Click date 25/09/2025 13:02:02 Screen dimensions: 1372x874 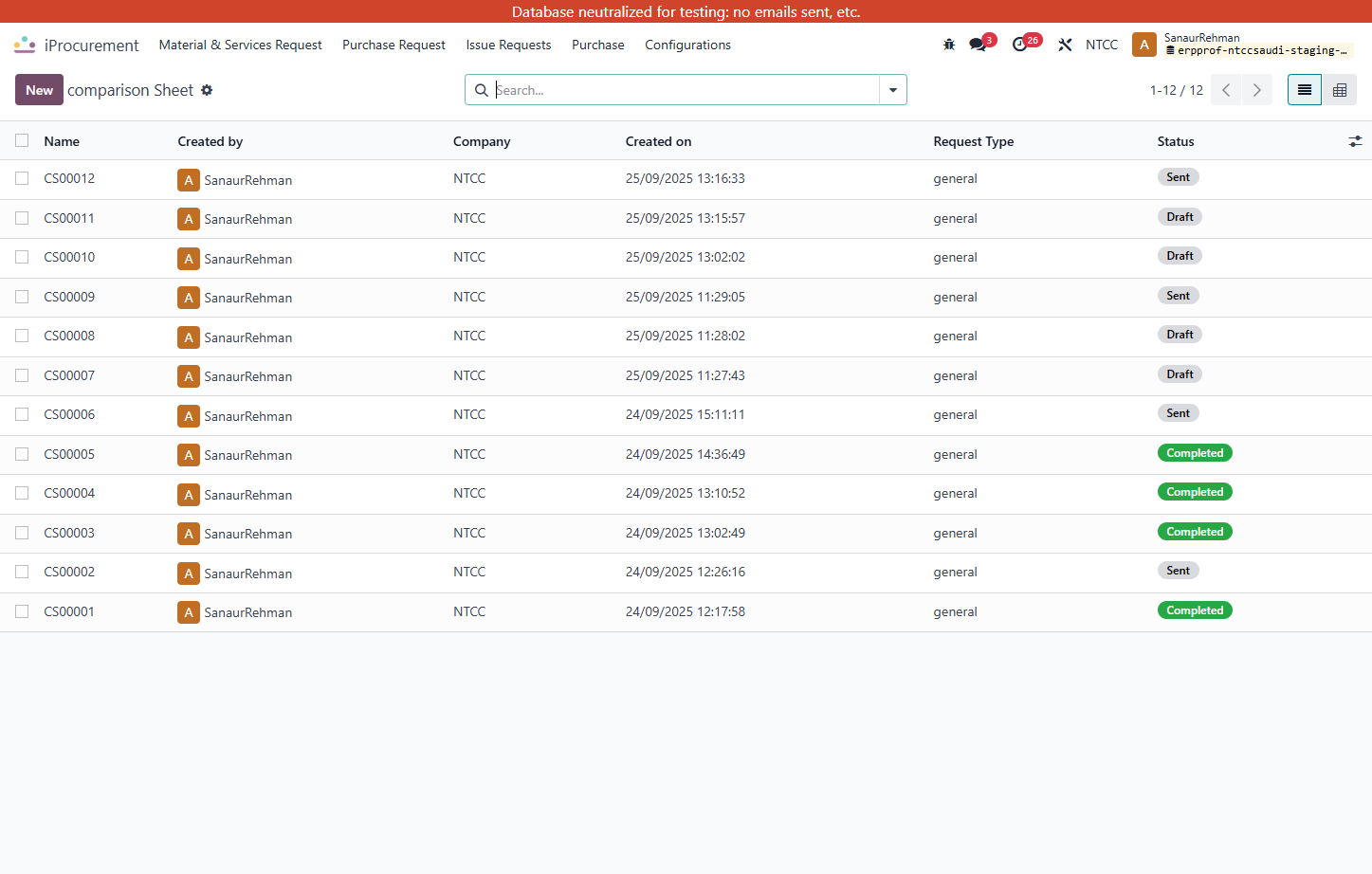(x=686, y=257)
